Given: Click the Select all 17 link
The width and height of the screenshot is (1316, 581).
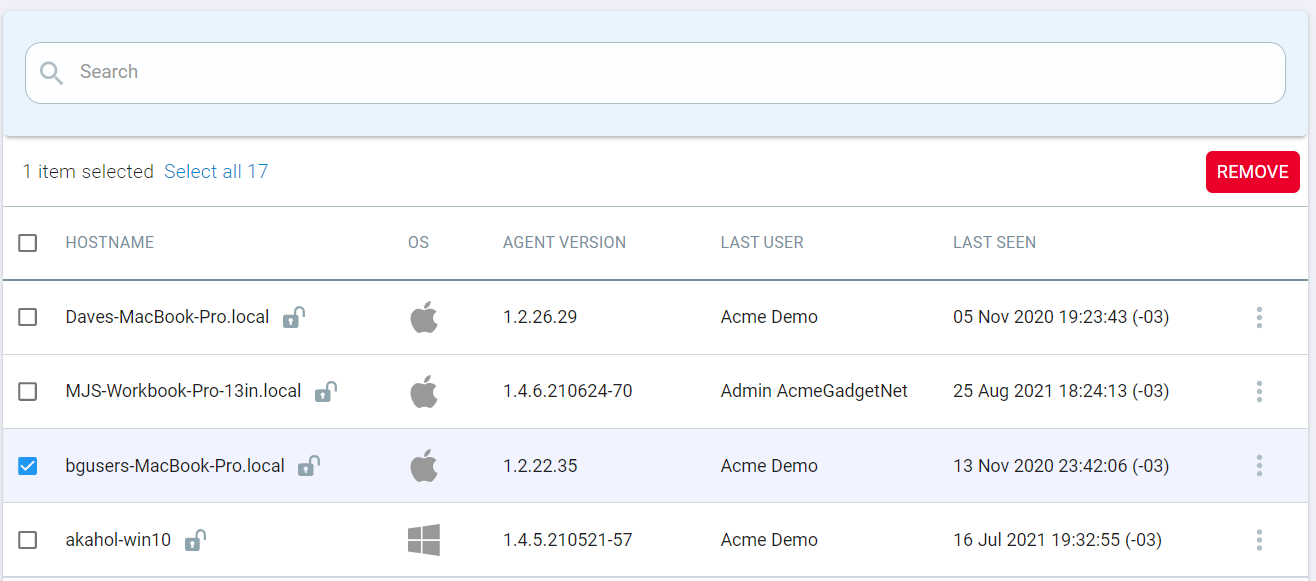Looking at the screenshot, I should (216, 172).
